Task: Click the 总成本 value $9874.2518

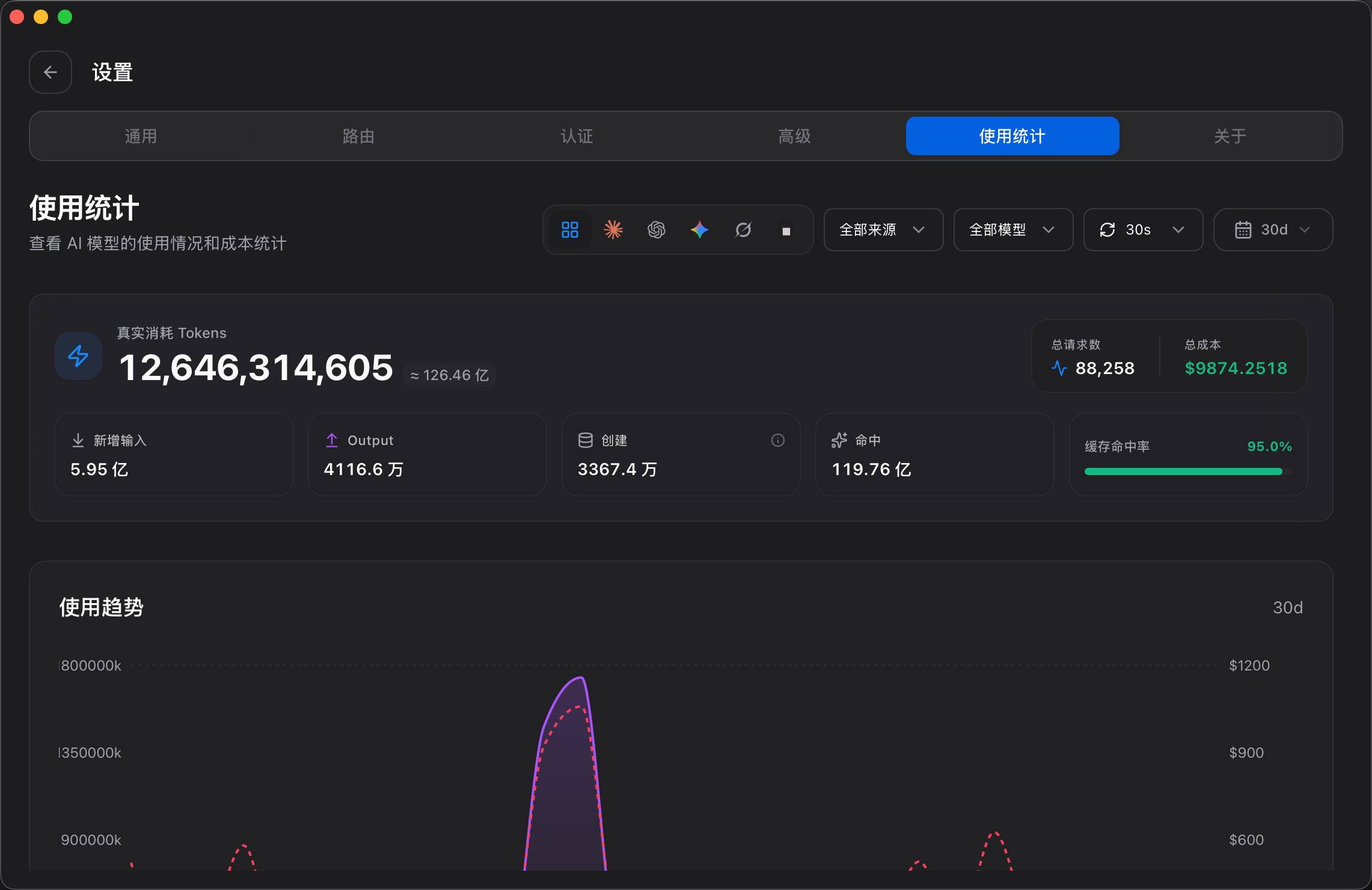Action: click(x=1236, y=368)
